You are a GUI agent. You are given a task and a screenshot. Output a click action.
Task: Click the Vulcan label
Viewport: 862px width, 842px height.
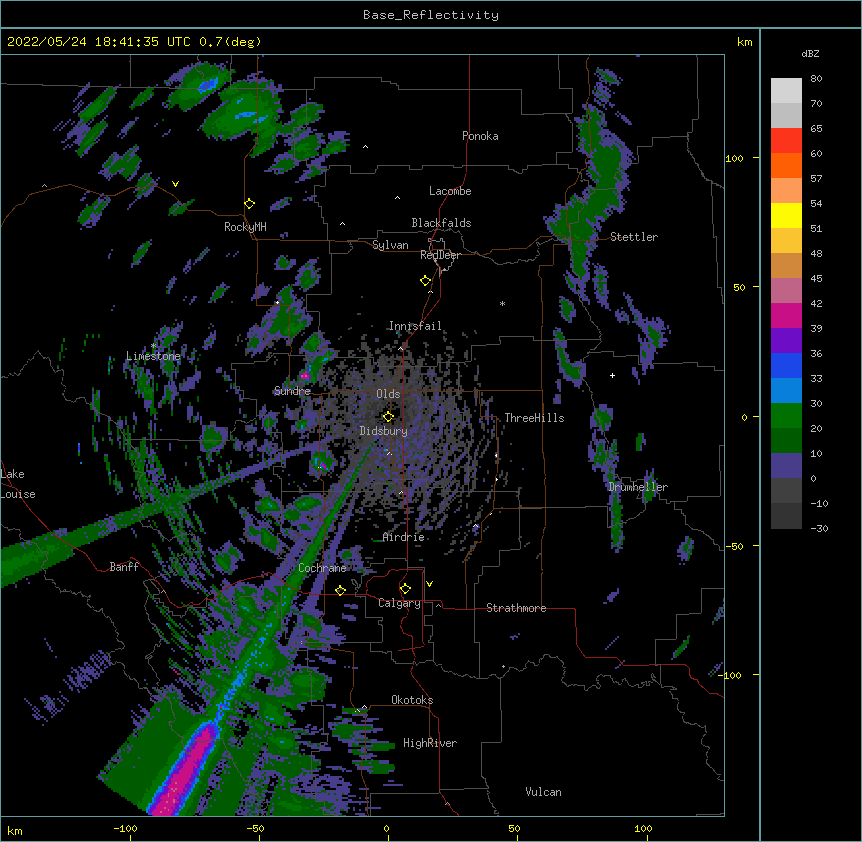[x=543, y=792]
